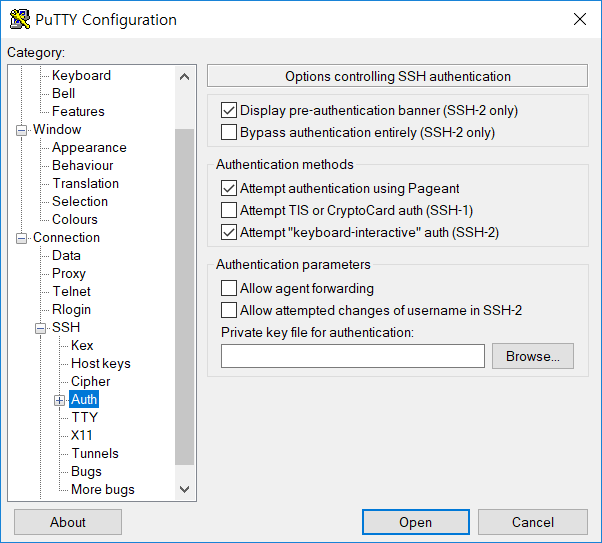Enable Bypass authentication entirely option
This screenshot has height=543, width=602.
(x=229, y=132)
